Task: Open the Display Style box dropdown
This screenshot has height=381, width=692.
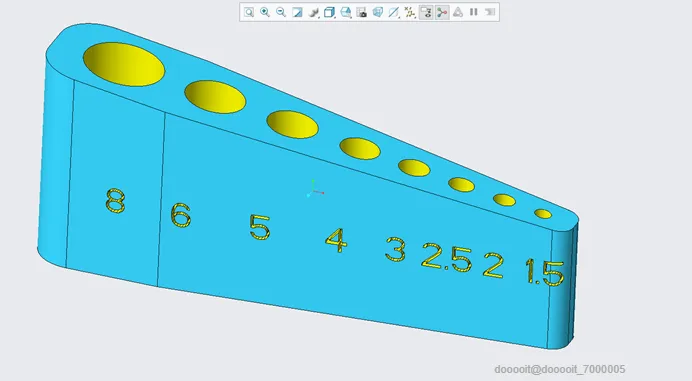Action: [x=329, y=12]
